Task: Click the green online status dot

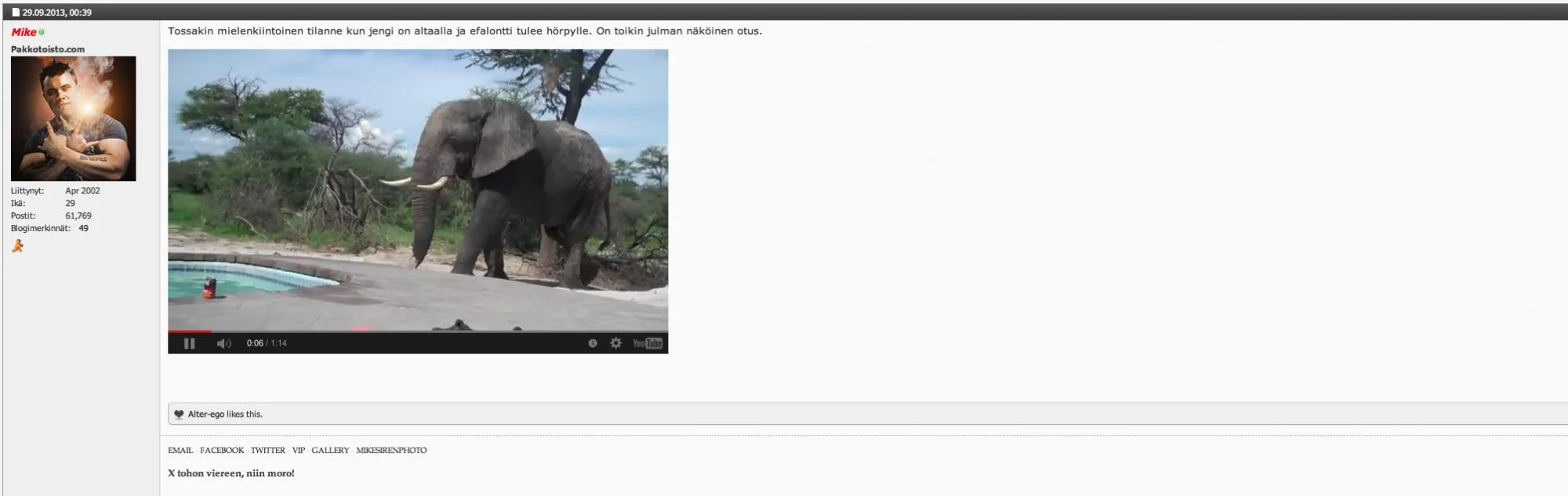Action: pos(42,32)
